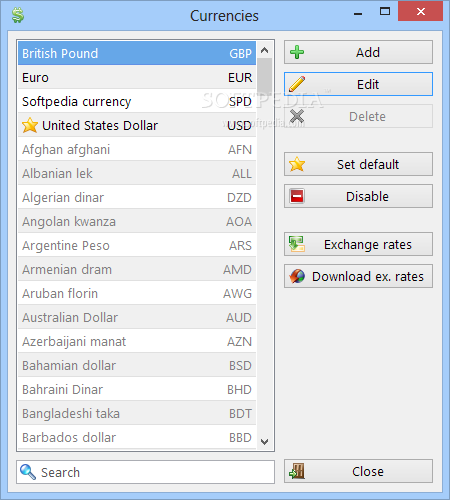Click the star icon on Set default
450x500 pixels.
[297, 164]
